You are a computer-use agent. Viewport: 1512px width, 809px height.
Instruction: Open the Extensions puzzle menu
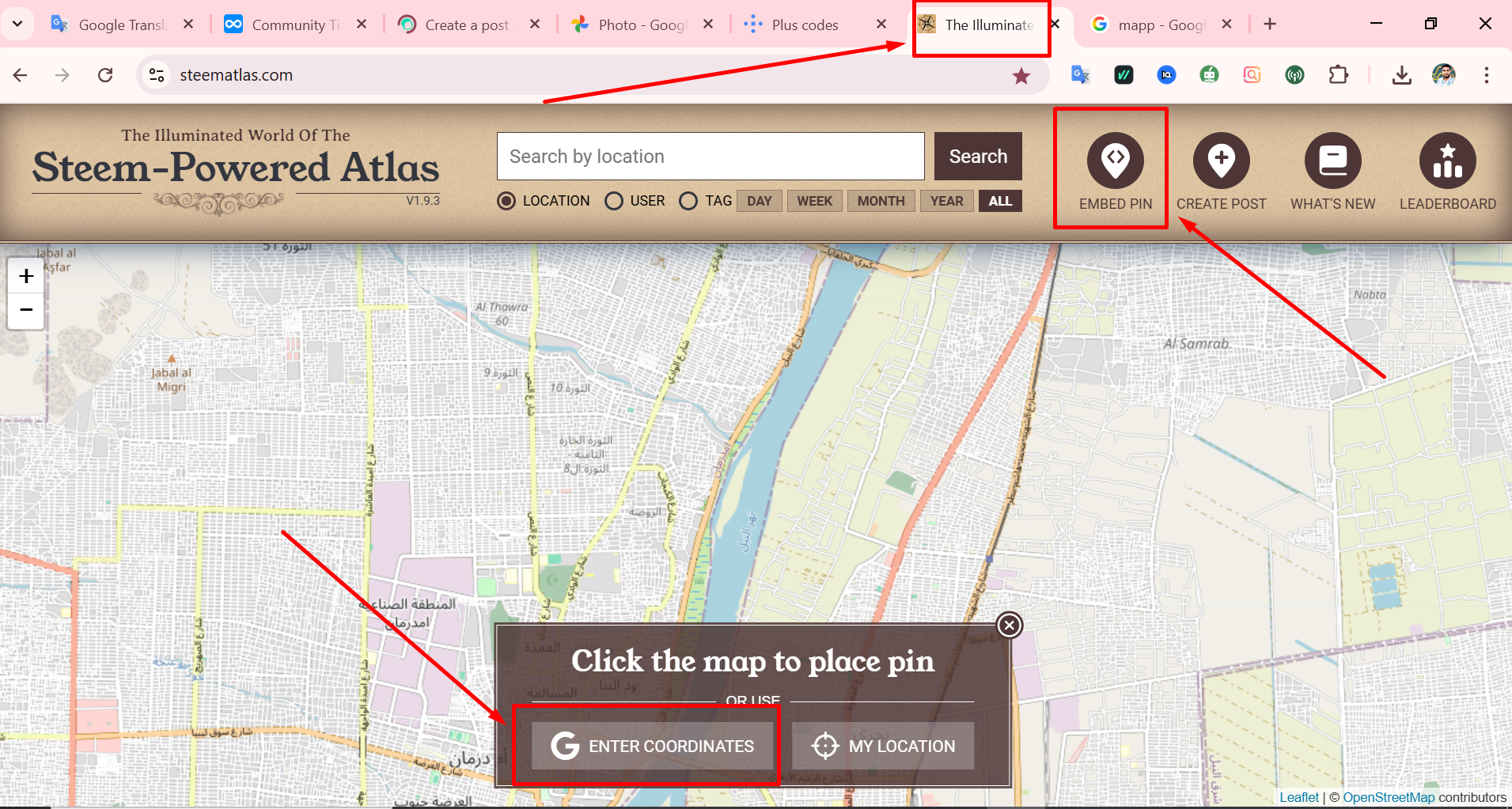click(1338, 75)
